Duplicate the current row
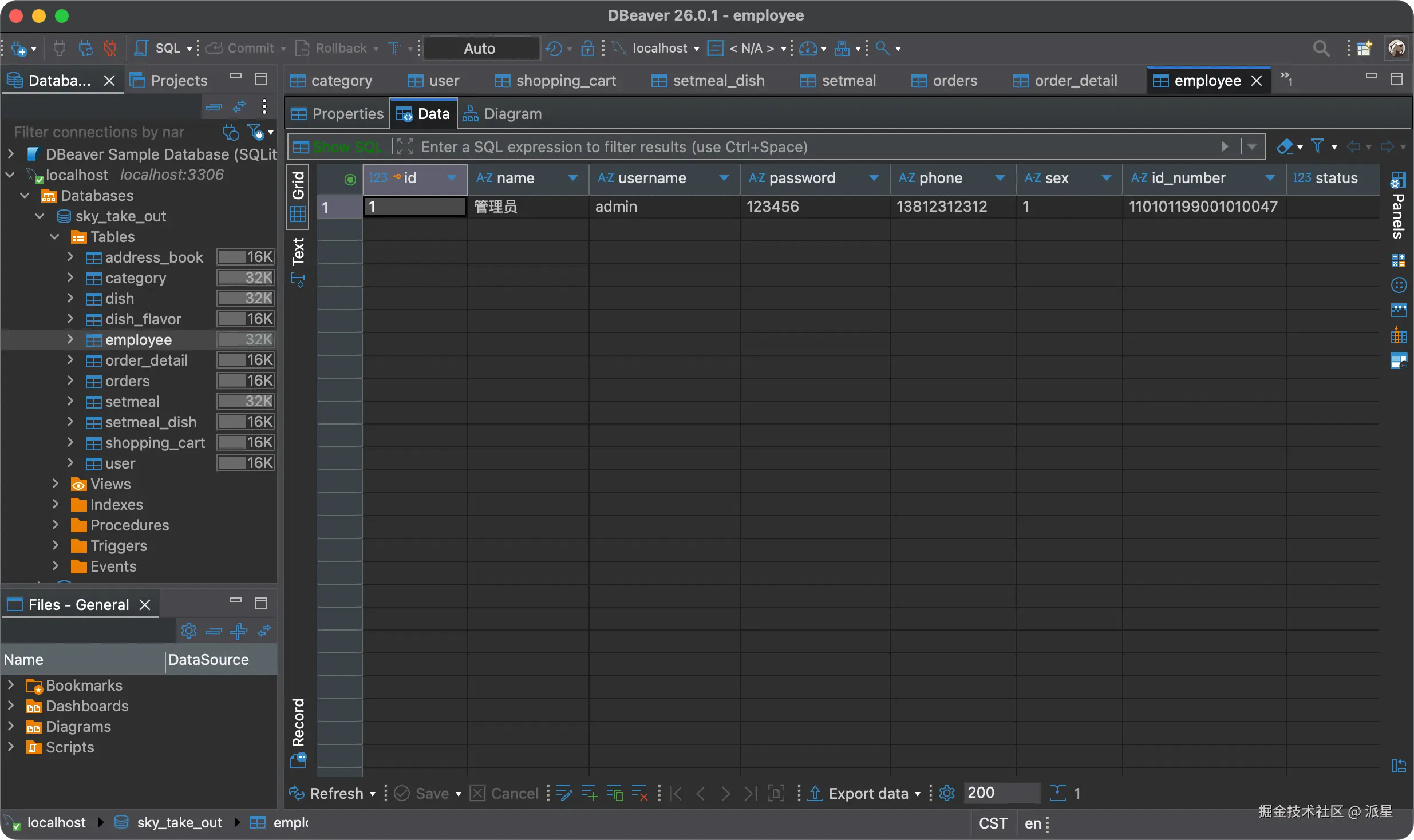 click(614, 793)
